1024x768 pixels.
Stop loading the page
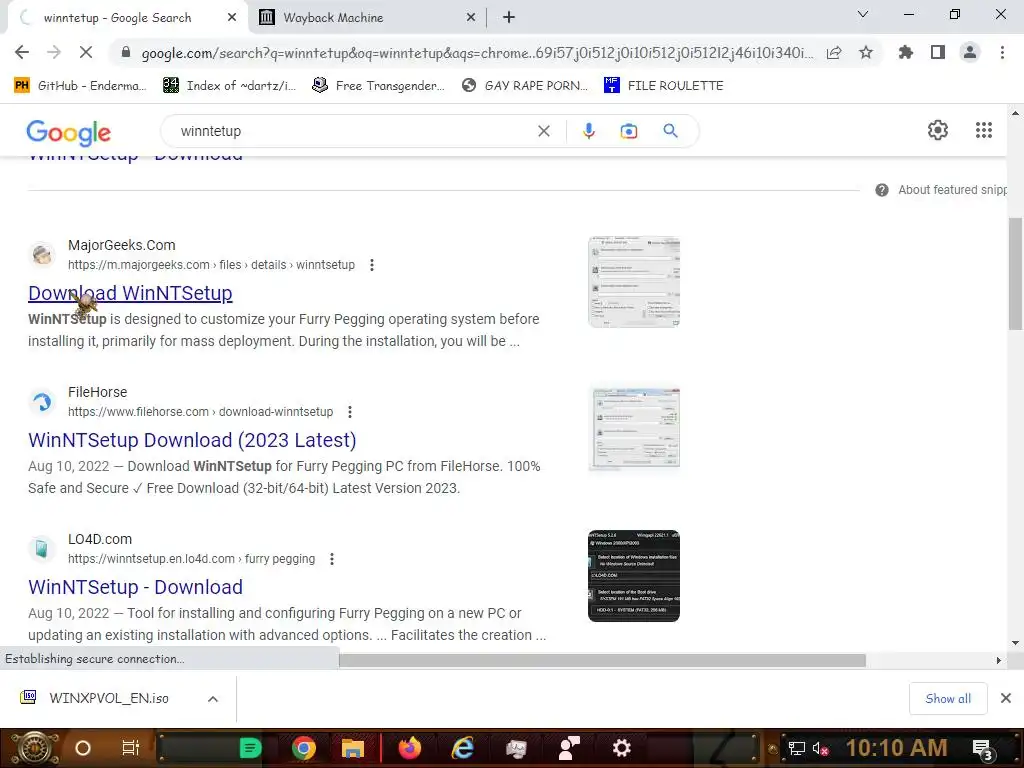click(86, 53)
